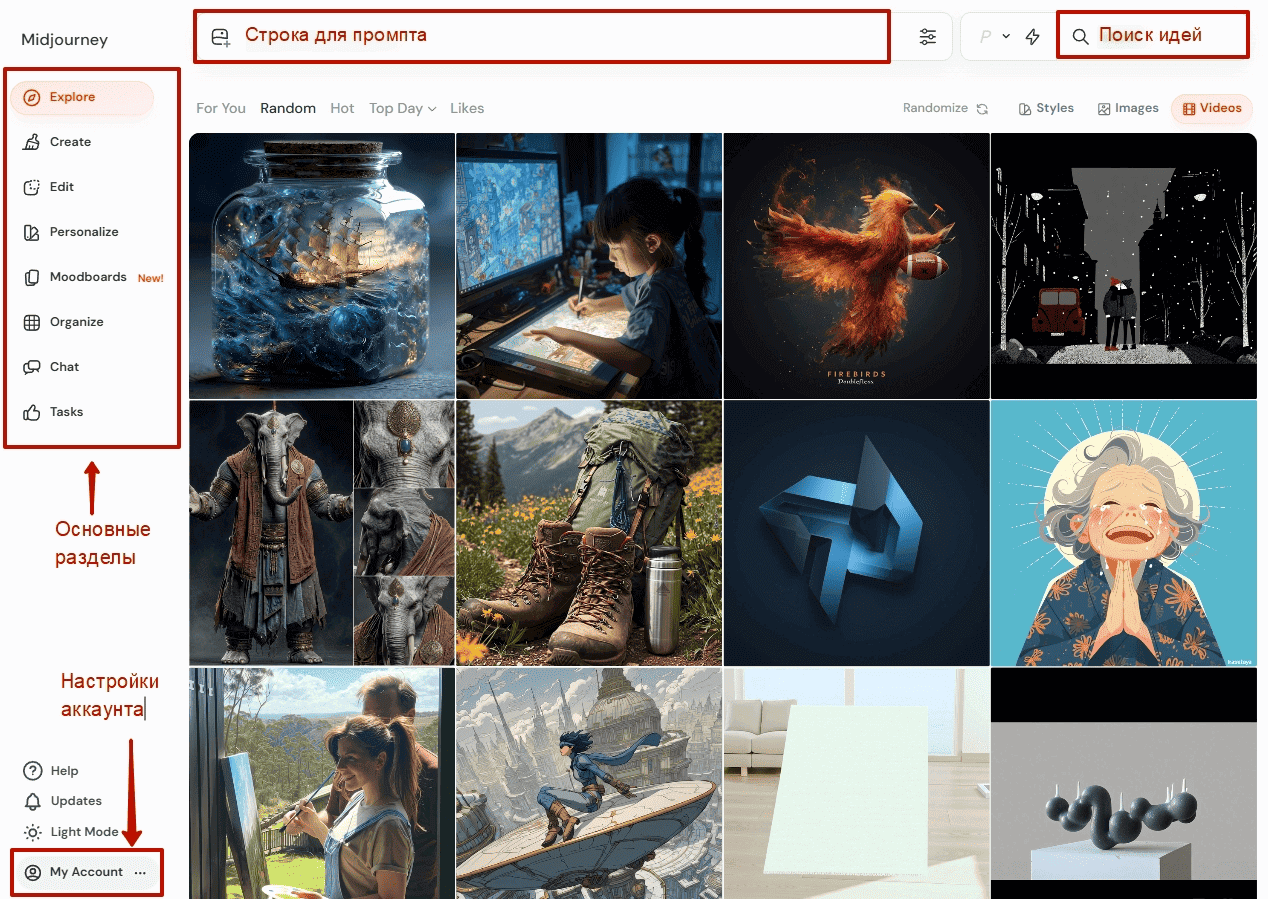Open the black blob sculpture thumbnail

(1124, 783)
